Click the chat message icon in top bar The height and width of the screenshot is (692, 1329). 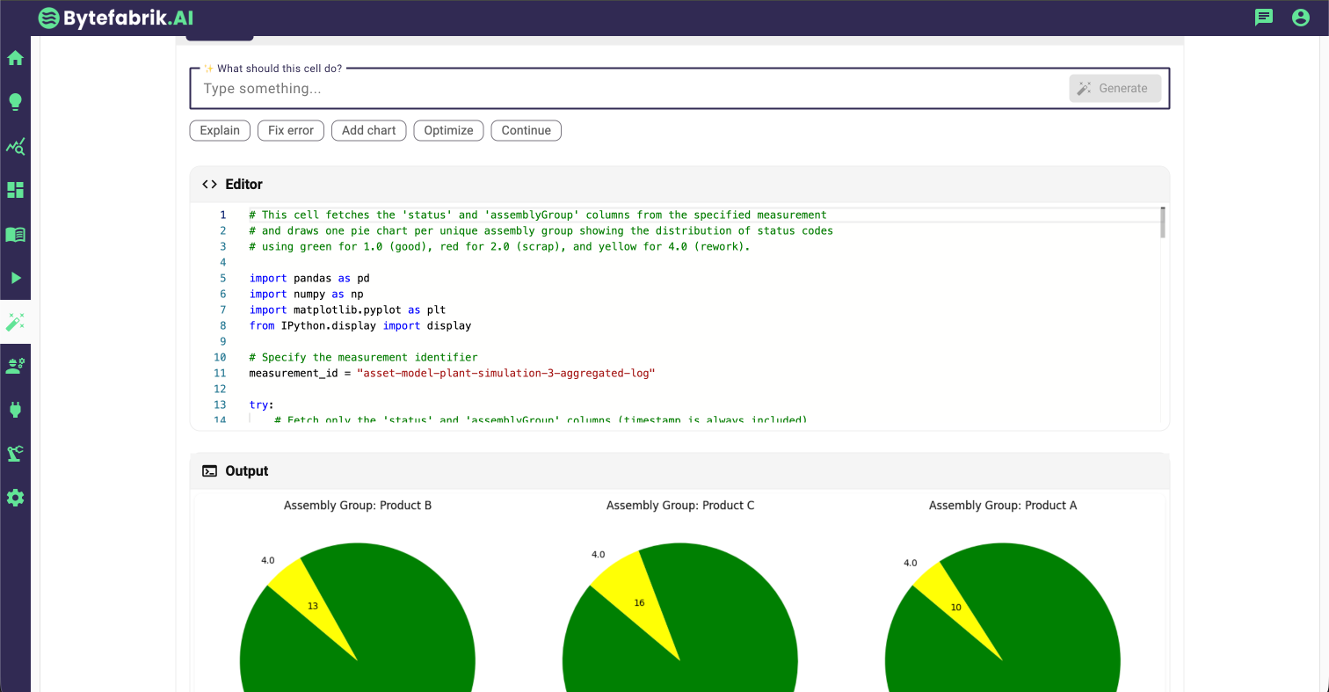tap(1264, 18)
